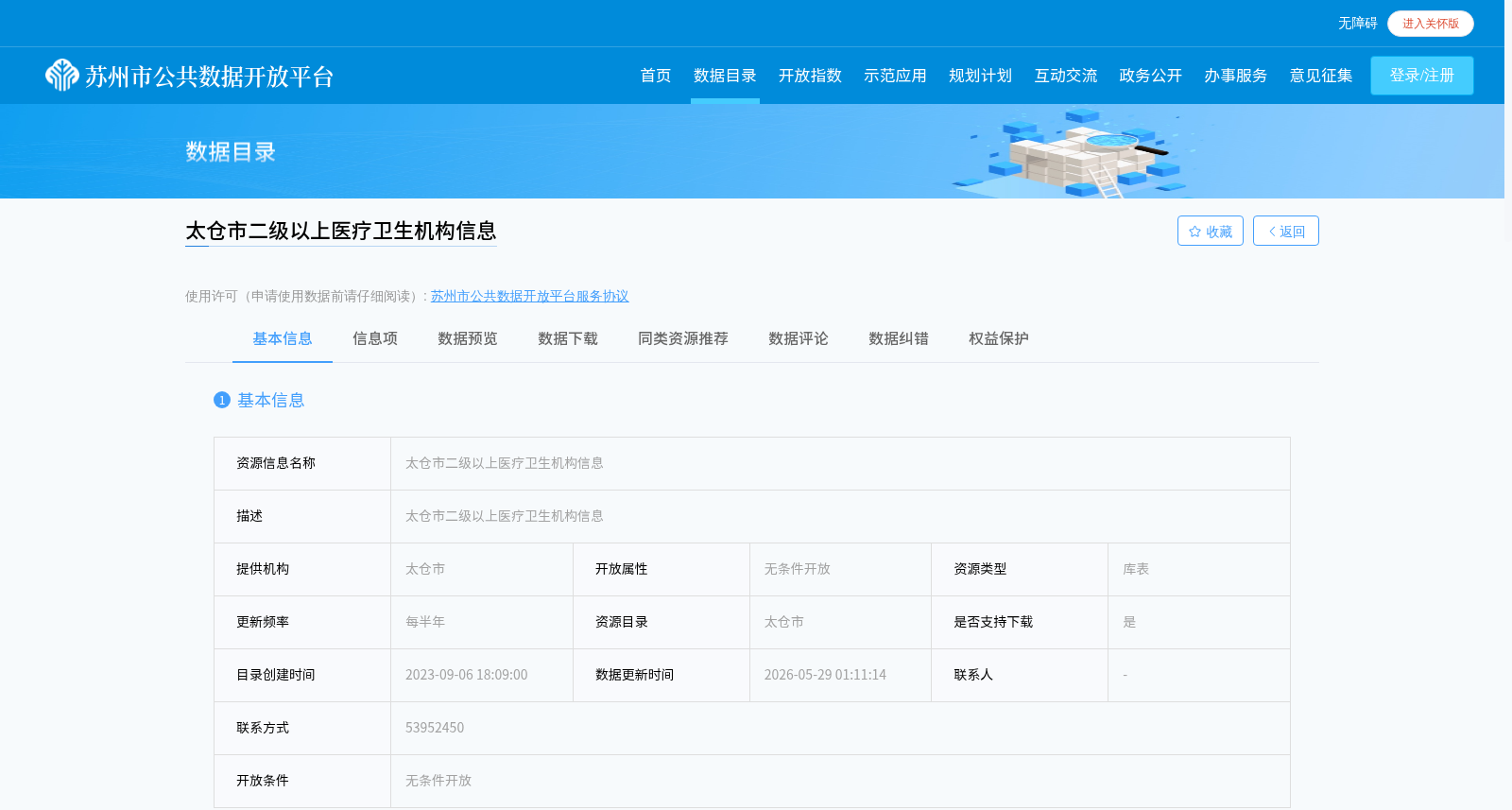Open the 办事服务 navigation item
Image resolution: width=1512 pixels, height=810 pixels.
[x=1235, y=76]
